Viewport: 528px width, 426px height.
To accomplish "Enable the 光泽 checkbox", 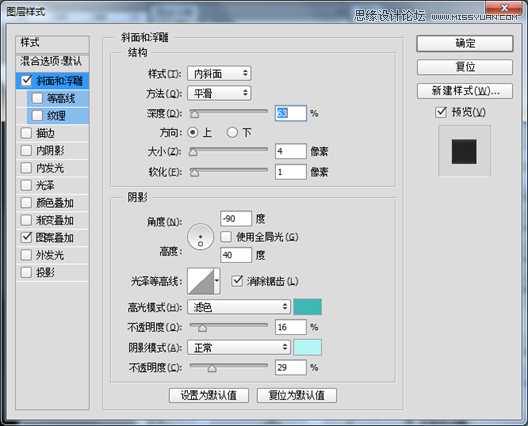I will 26,185.
